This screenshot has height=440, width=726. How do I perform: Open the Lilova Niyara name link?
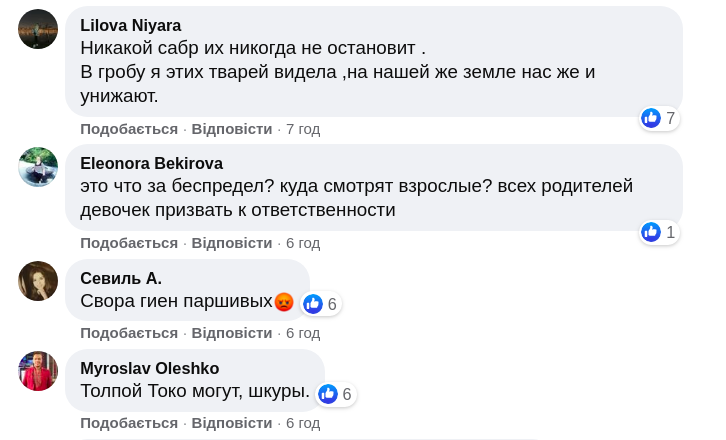(x=131, y=25)
